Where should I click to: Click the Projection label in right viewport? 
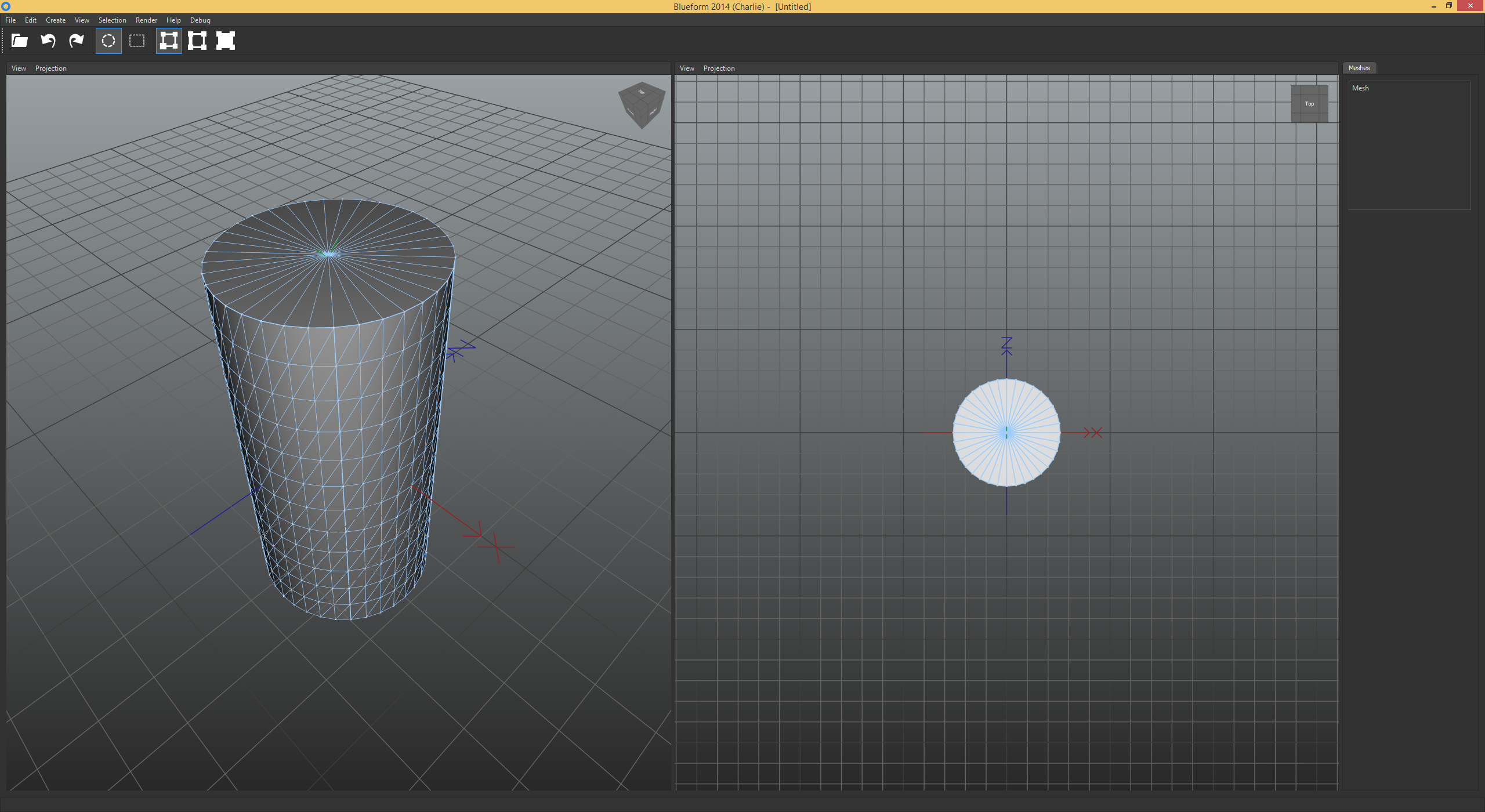coord(719,68)
